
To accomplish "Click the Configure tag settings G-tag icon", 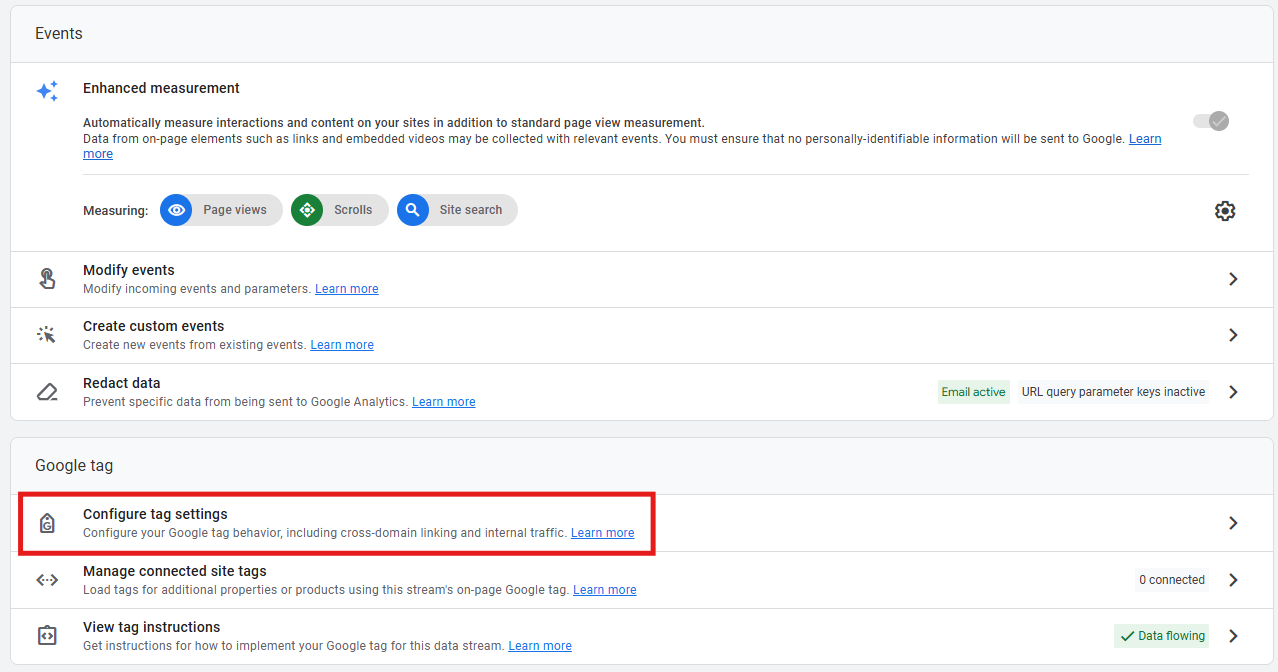I will click(47, 523).
